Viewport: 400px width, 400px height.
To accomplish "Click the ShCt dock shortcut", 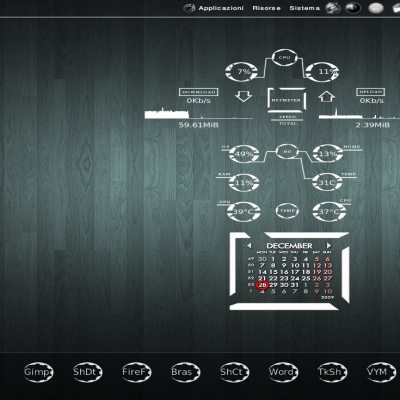I will click(x=234, y=372).
